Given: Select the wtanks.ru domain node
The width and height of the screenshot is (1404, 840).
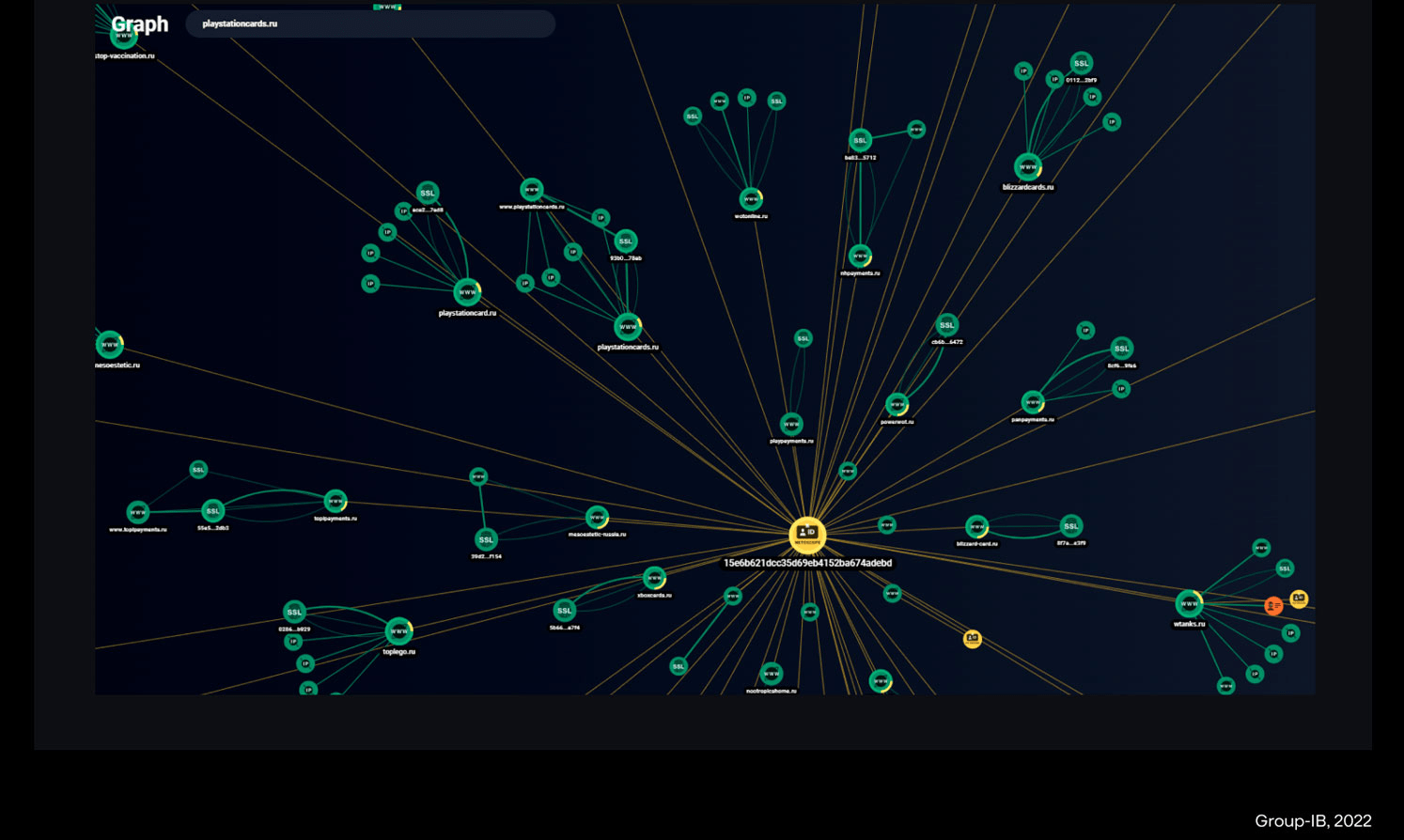Looking at the screenshot, I should 1189,603.
